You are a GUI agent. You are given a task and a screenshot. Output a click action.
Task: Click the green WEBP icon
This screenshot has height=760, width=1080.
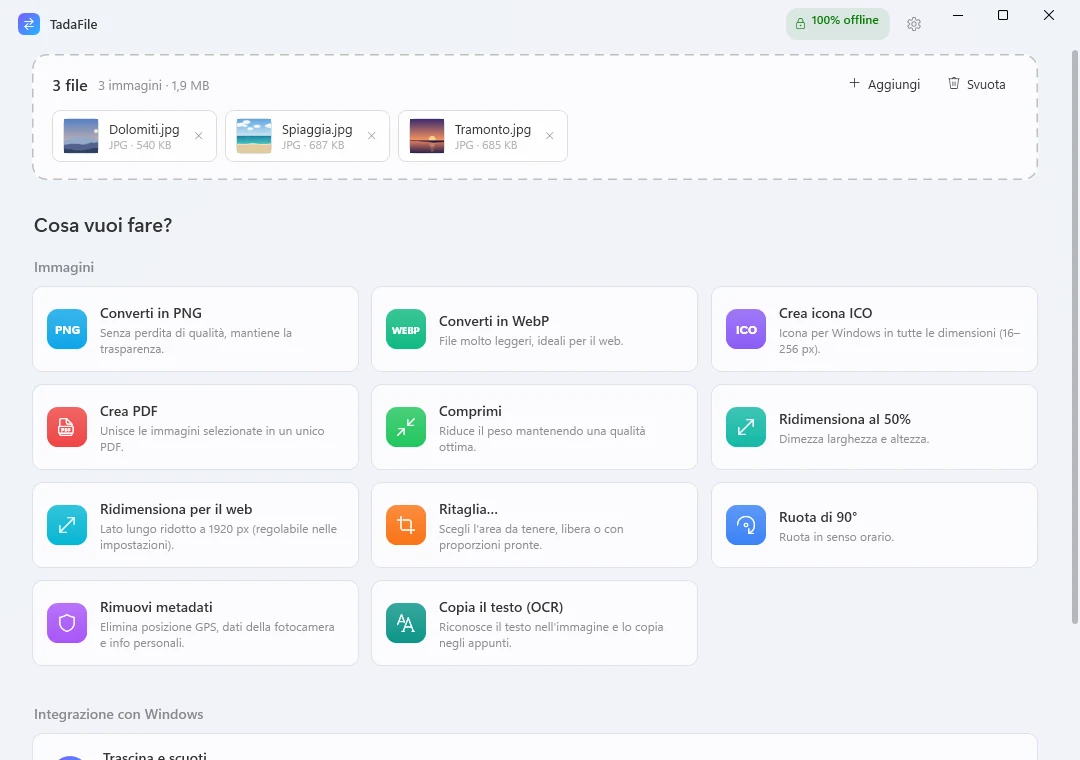[x=406, y=329]
